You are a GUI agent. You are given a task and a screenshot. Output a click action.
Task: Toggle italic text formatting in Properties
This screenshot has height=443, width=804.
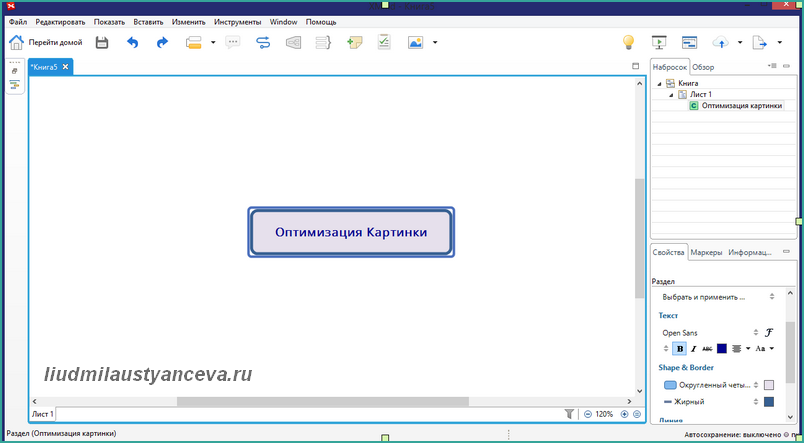click(x=693, y=349)
